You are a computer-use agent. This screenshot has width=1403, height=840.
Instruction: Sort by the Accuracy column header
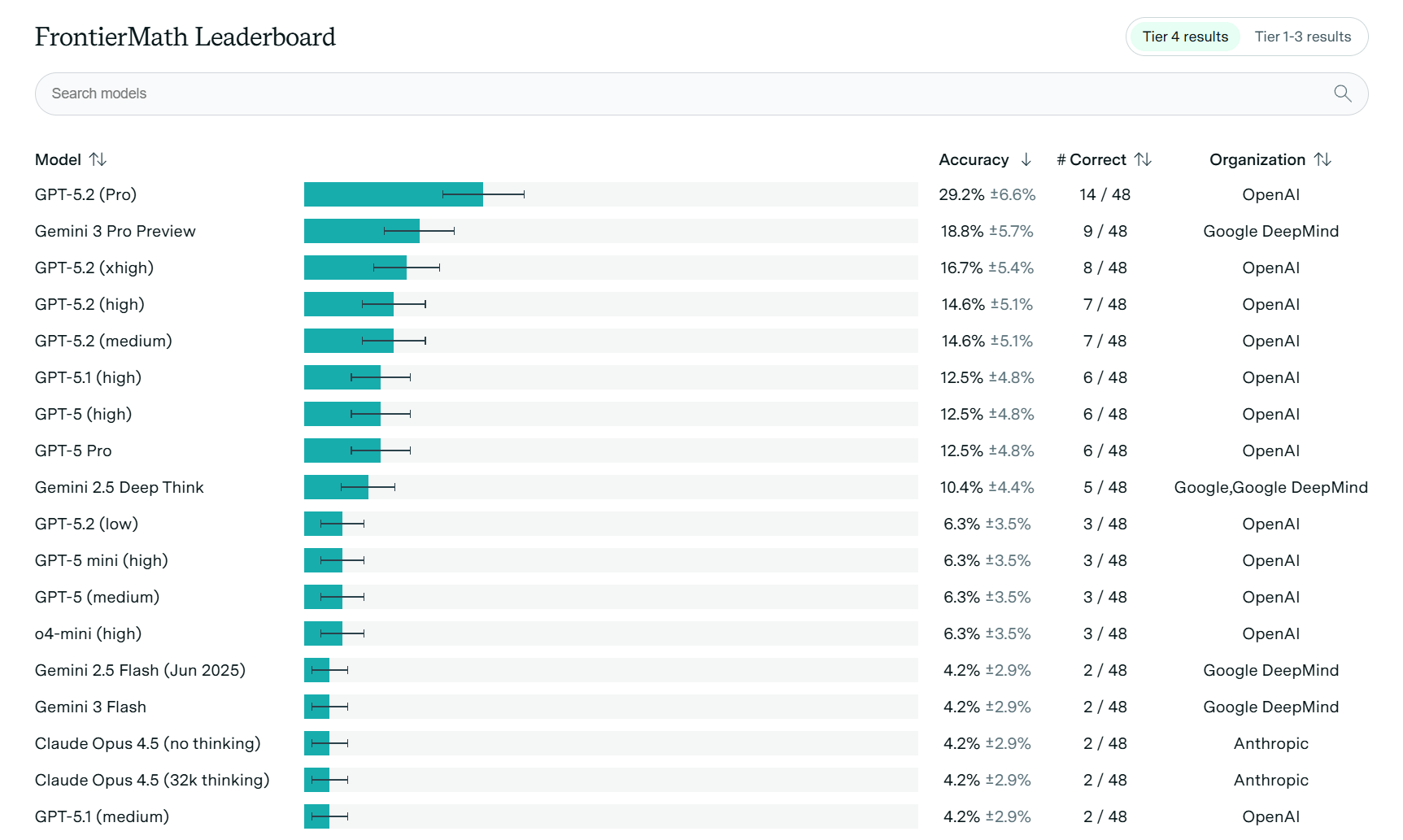pos(974,159)
